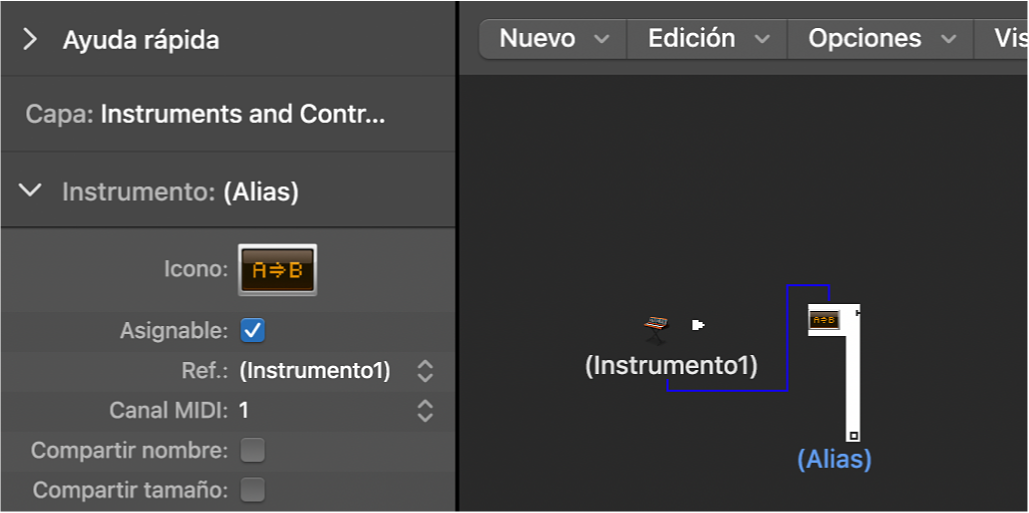Select the Instrumento1 keyboard icon
1029x513 pixels.
pyautogui.click(x=655, y=324)
